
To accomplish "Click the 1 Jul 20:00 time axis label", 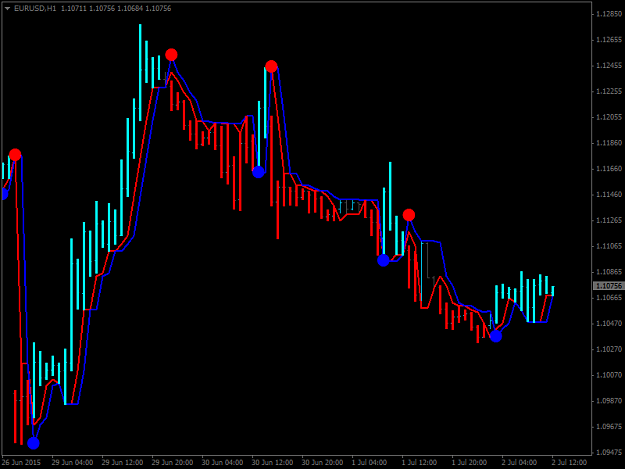I will click(x=469, y=463).
